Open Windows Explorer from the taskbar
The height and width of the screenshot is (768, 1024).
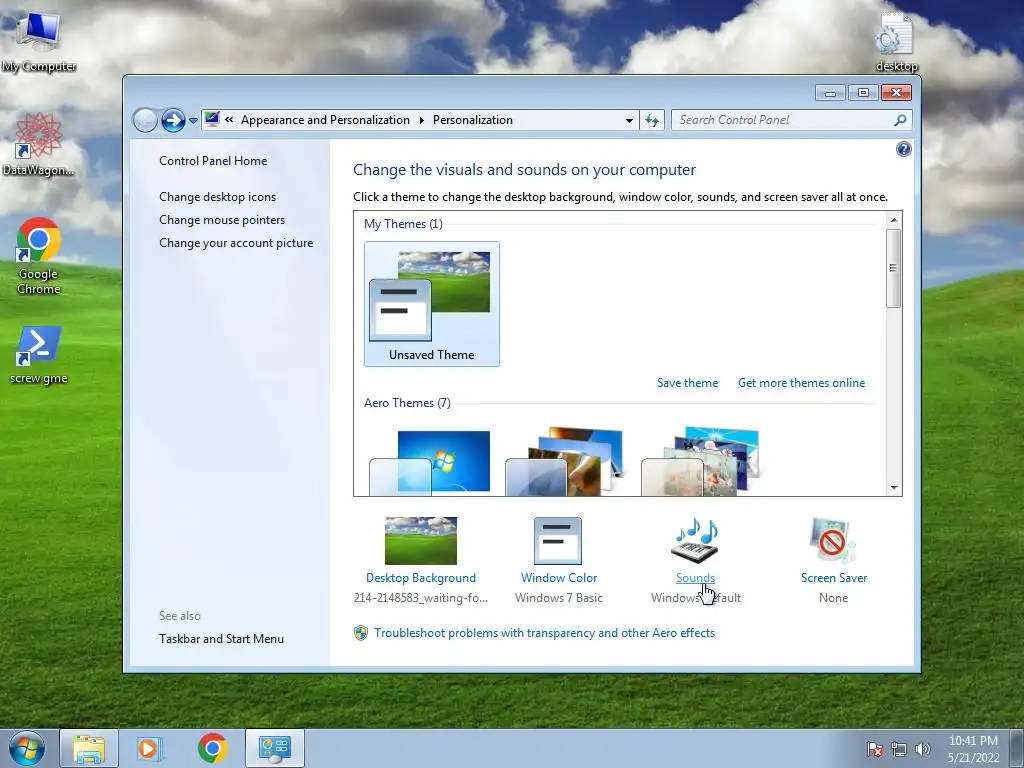(x=89, y=748)
